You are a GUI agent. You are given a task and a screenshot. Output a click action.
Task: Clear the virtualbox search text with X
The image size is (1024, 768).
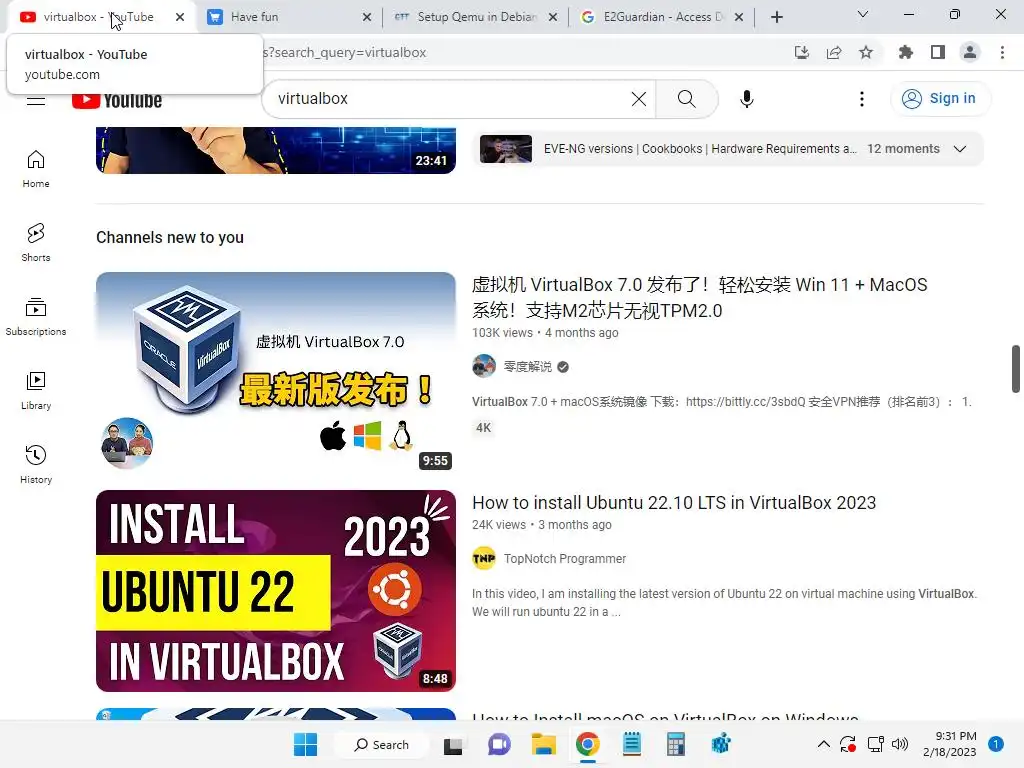click(x=639, y=99)
